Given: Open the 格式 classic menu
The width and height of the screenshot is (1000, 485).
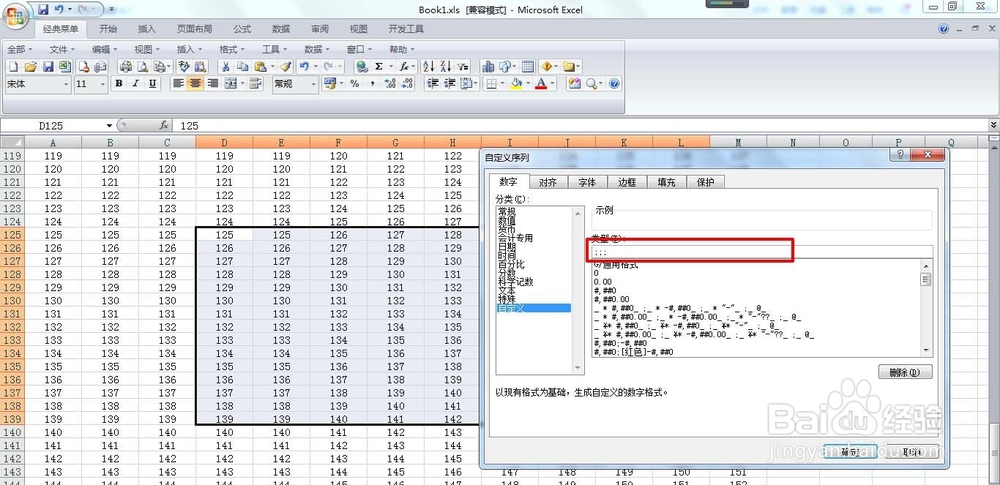Looking at the screenshot, I should [232, 49].
